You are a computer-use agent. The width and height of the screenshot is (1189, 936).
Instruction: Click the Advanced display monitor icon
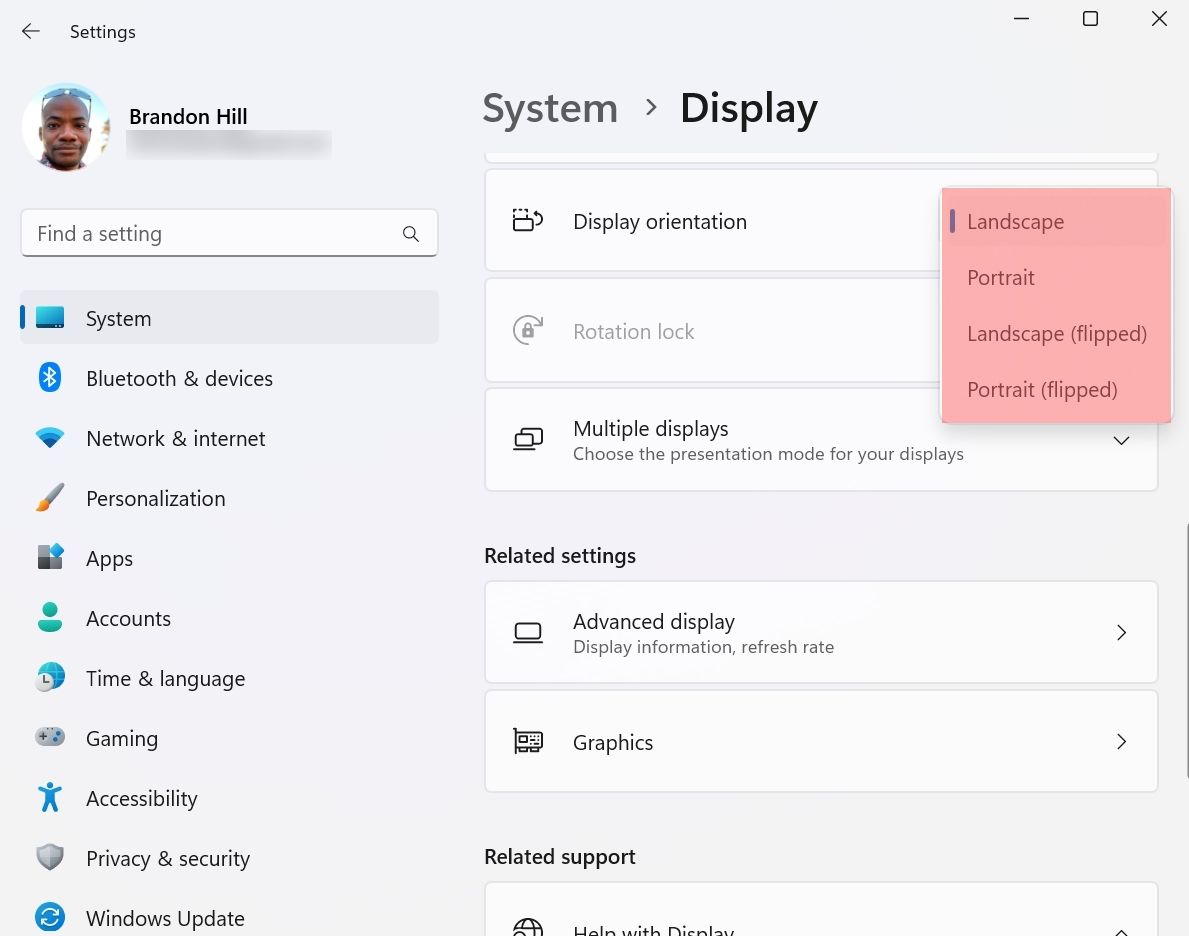(528, 632)
